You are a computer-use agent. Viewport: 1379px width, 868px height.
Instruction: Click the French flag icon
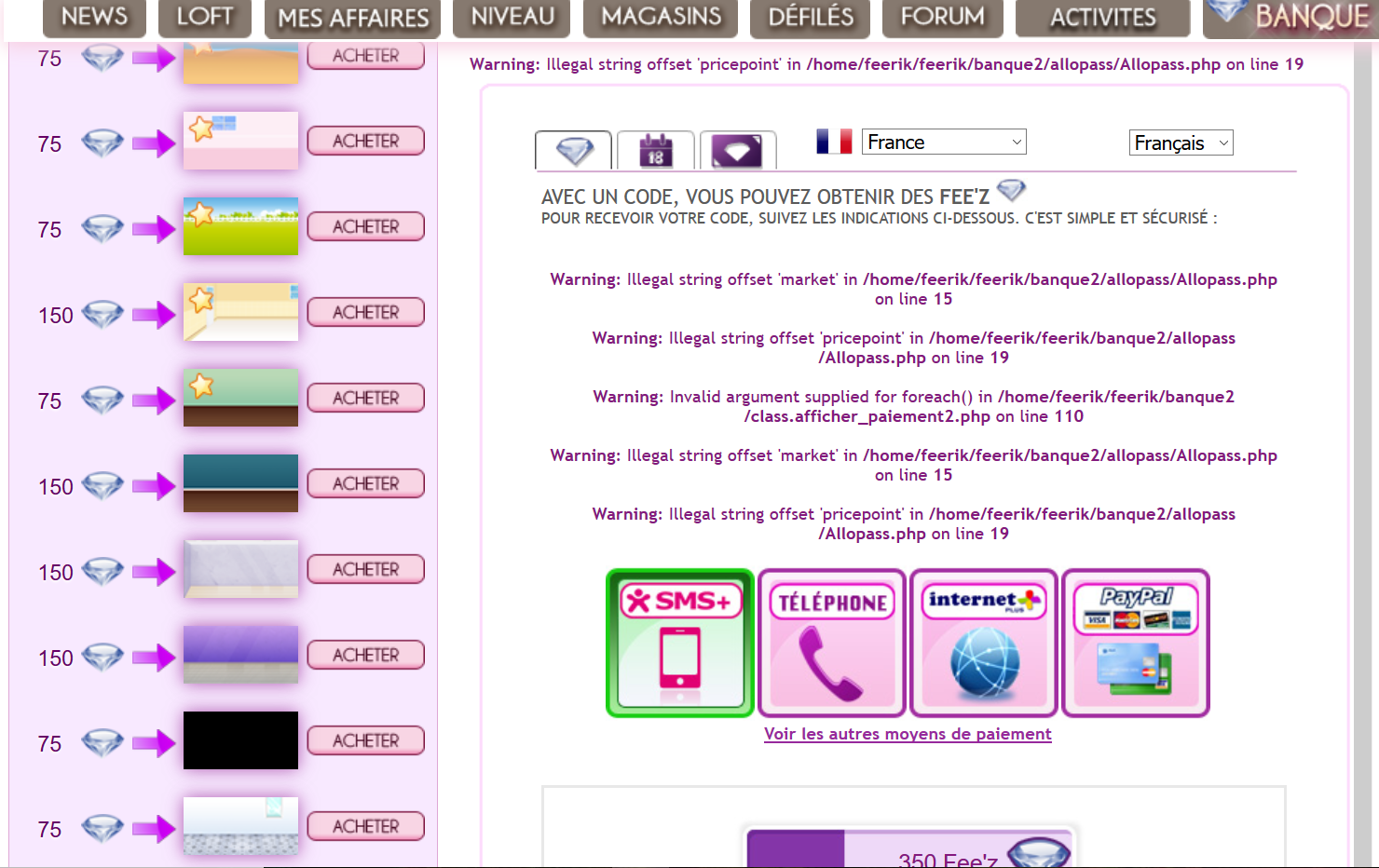tap(834, 142)
